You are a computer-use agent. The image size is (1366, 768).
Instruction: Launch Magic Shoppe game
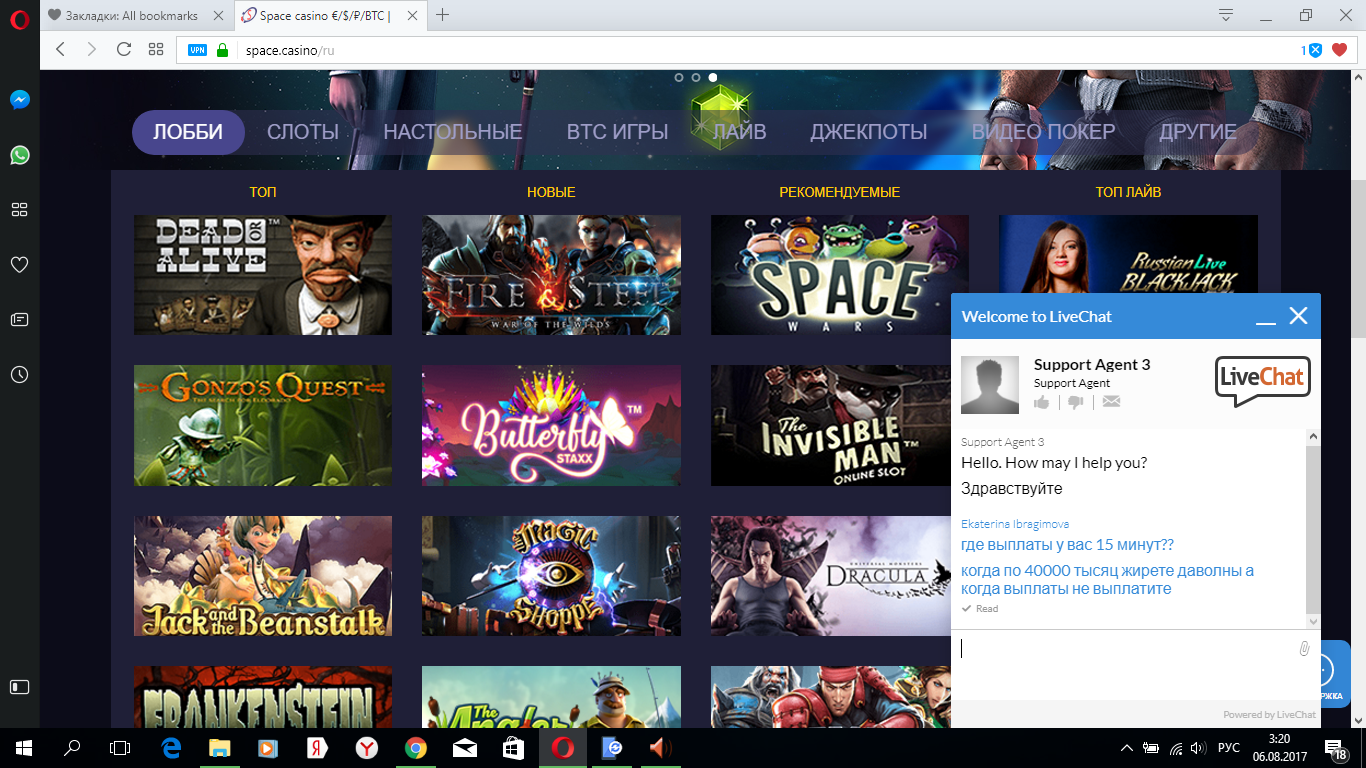(x=551, y=576)
